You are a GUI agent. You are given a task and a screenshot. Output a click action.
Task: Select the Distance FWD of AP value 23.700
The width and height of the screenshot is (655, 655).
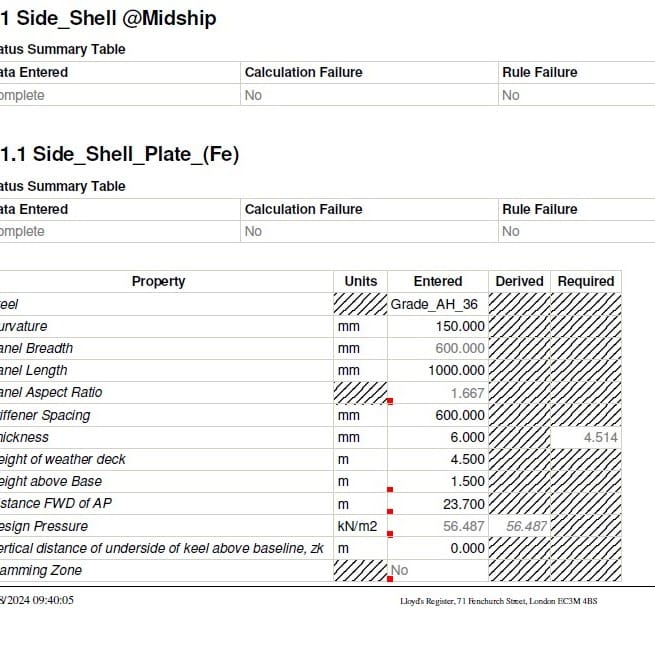463,503
